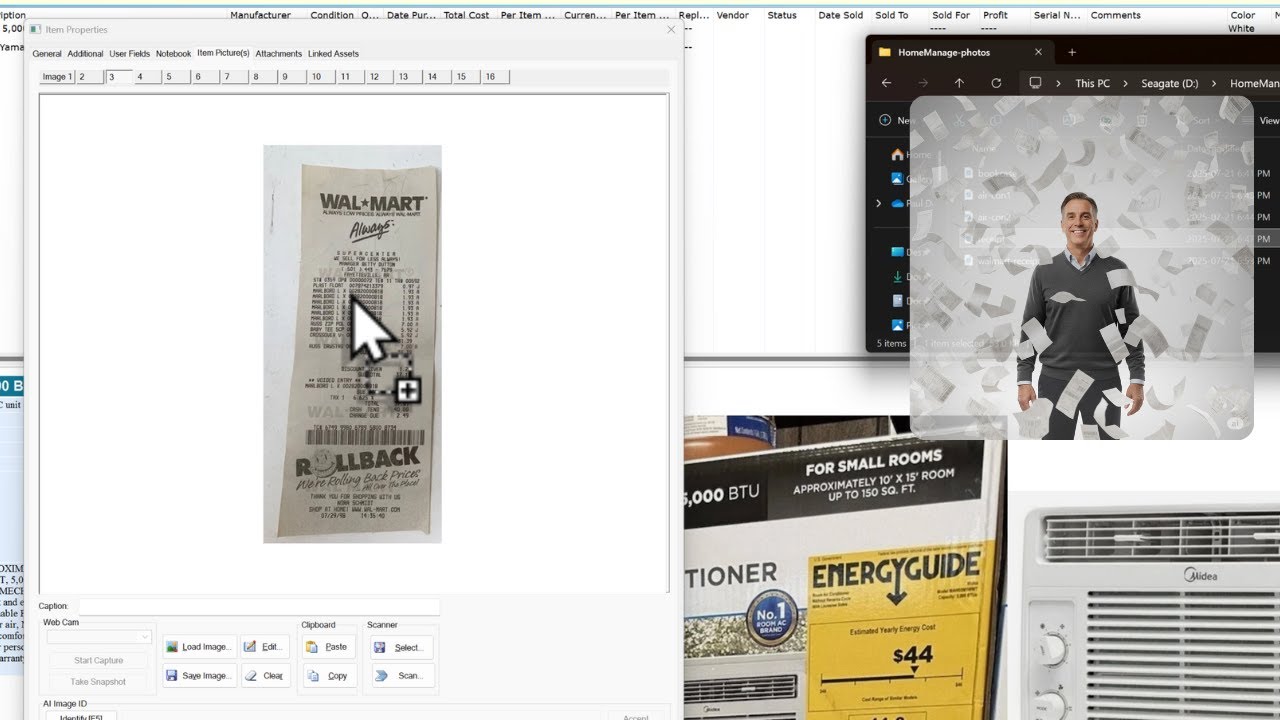Select picture tab 2
The image size is (1280, 720).
(x=90, y=77)
